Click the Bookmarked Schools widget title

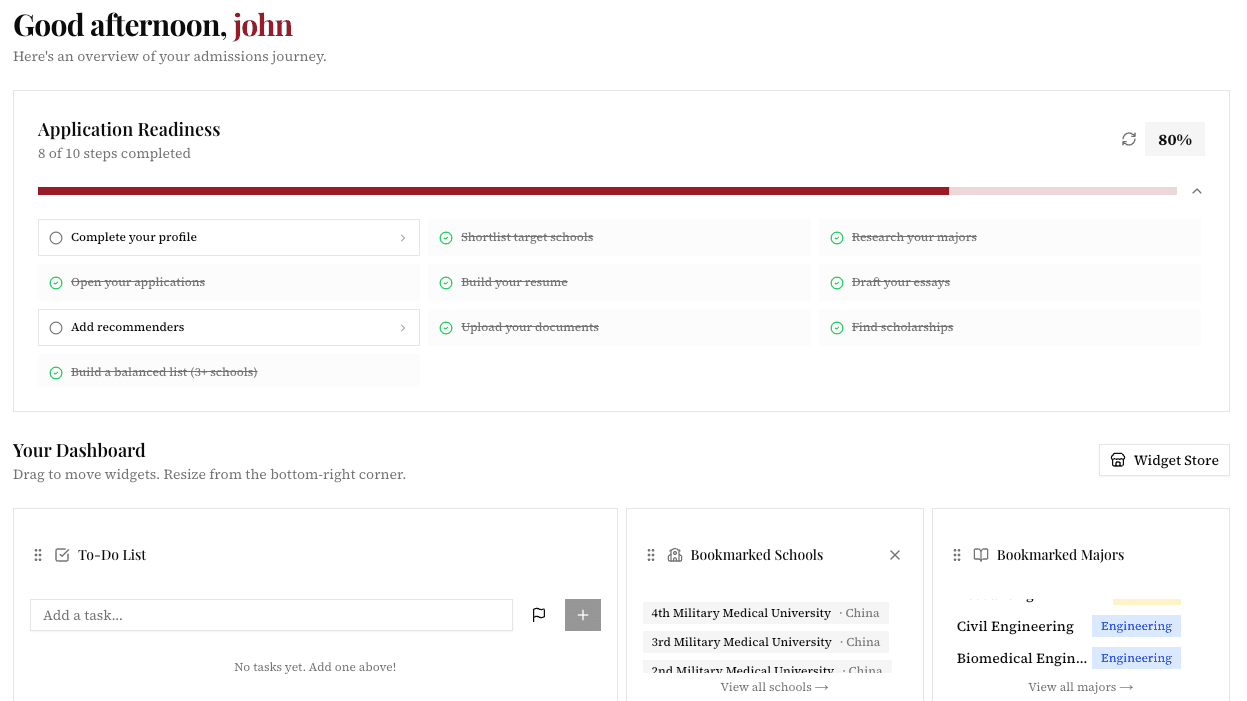coord(757,555)
